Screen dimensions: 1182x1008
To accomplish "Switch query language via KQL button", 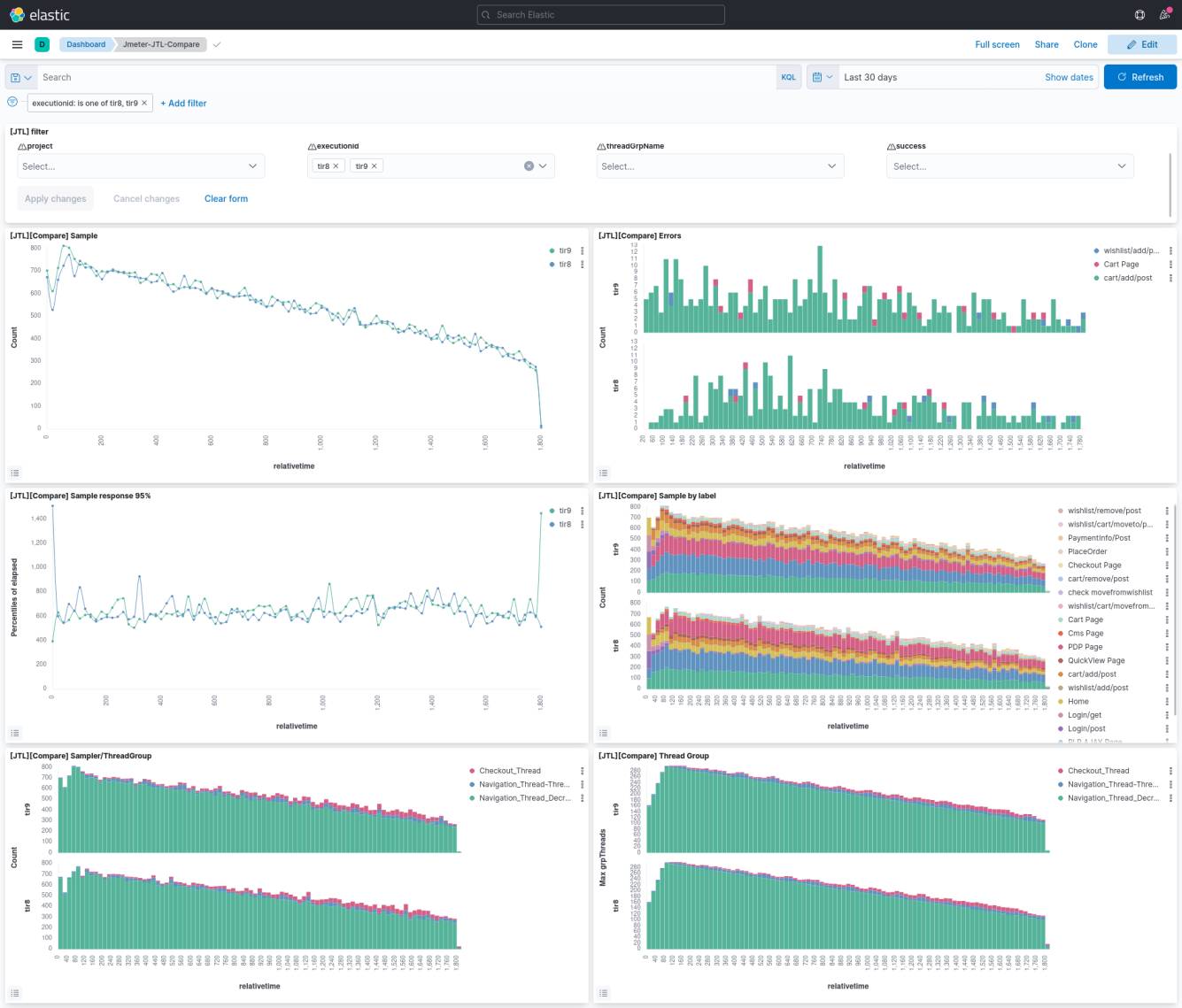I will click(x=788, y=77).
